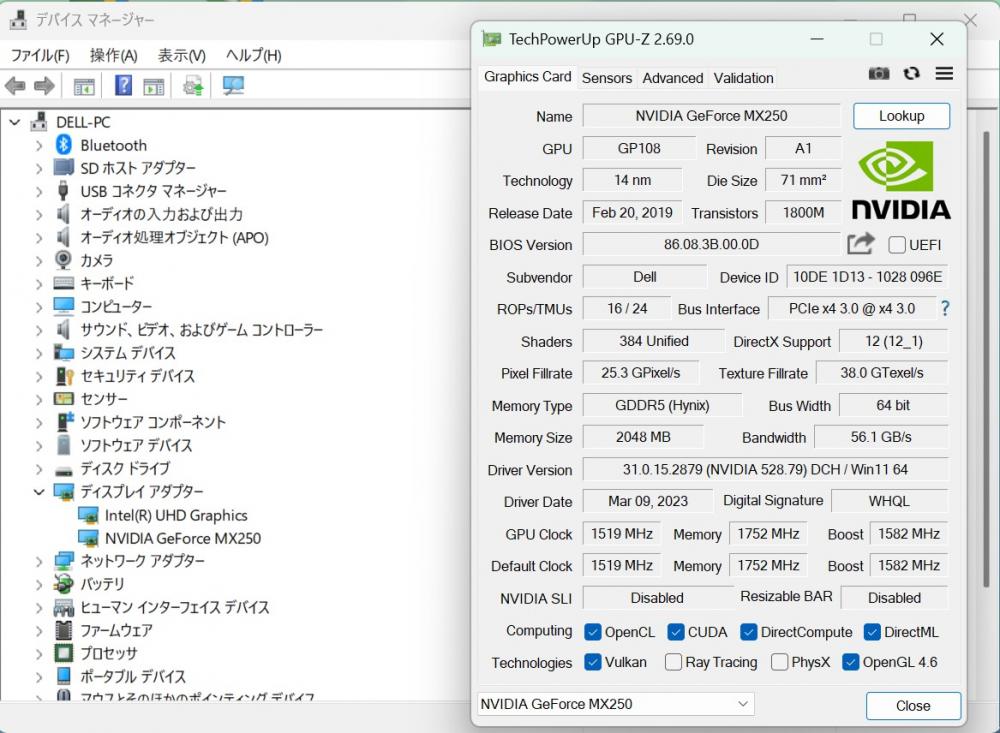Open the 操作(A) menu

click(113, 55)
